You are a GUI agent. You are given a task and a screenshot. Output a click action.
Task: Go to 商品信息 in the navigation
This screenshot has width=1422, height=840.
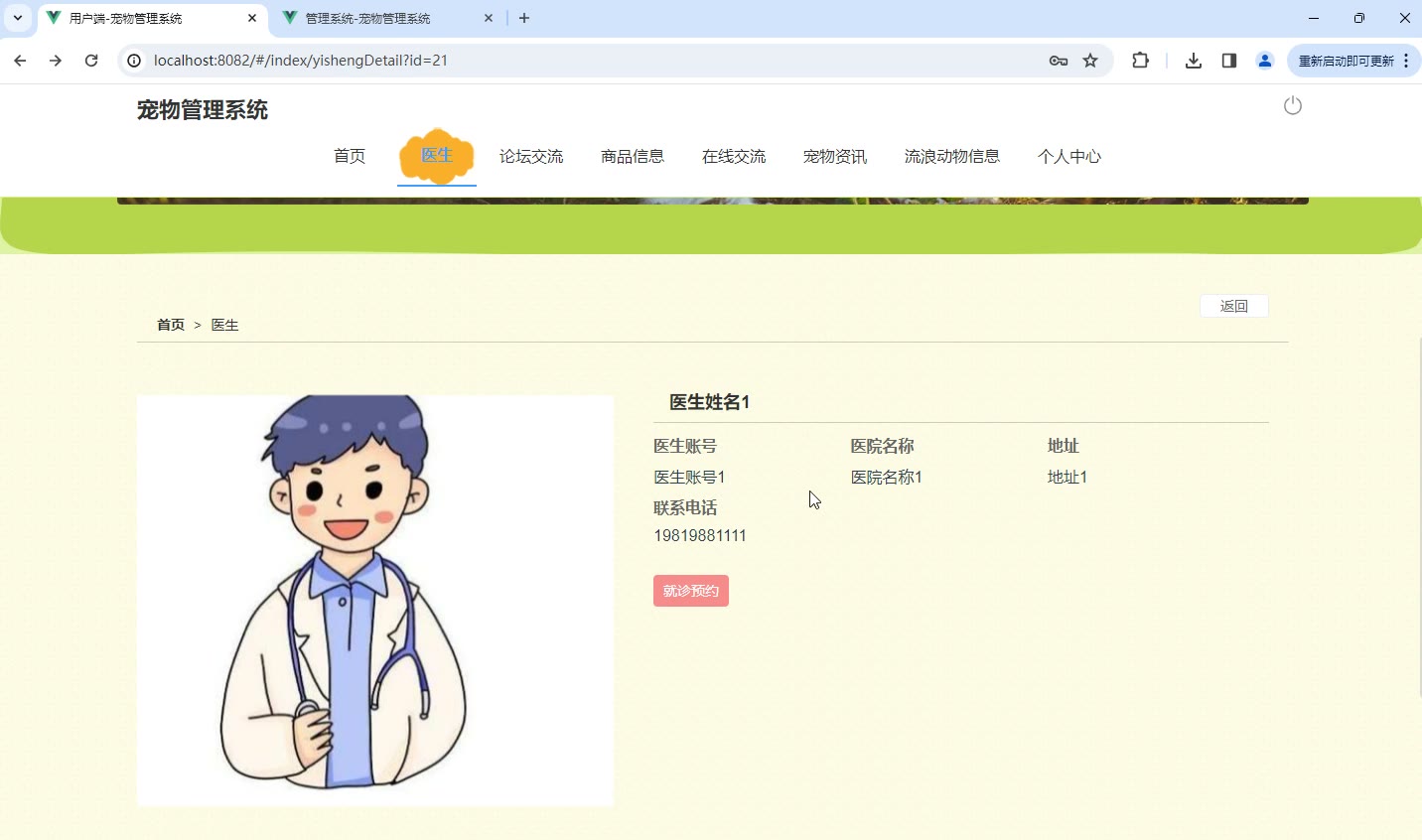click(x=633, y=156)
